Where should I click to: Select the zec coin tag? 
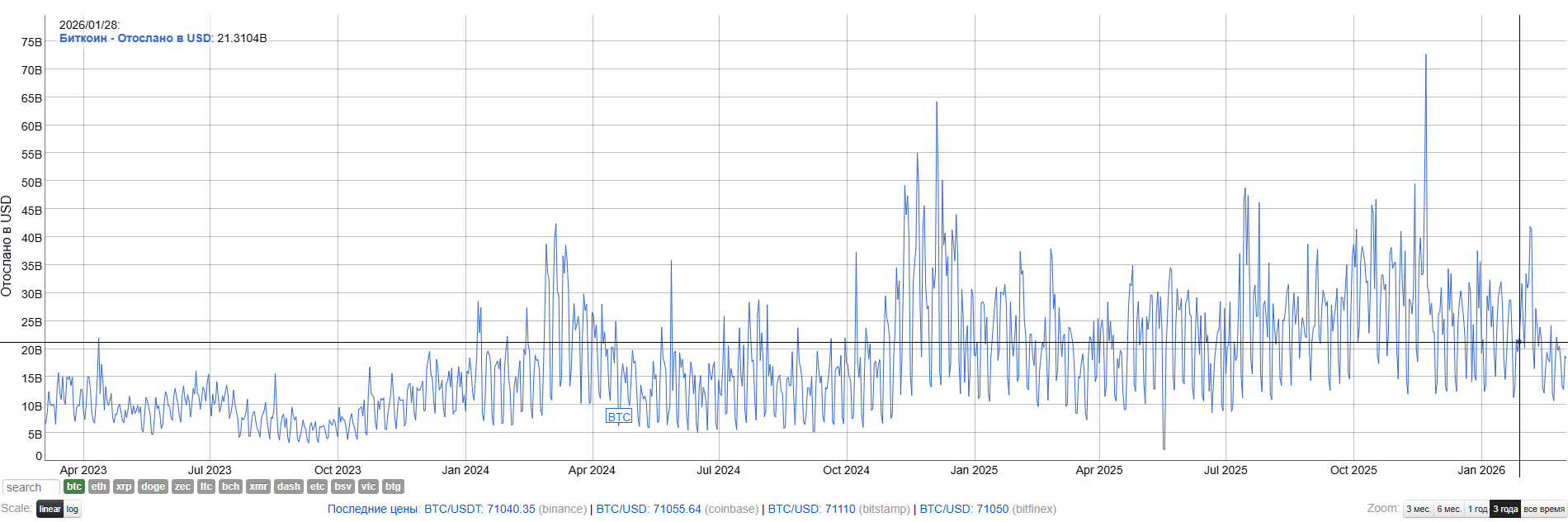(x=182, y=486)
